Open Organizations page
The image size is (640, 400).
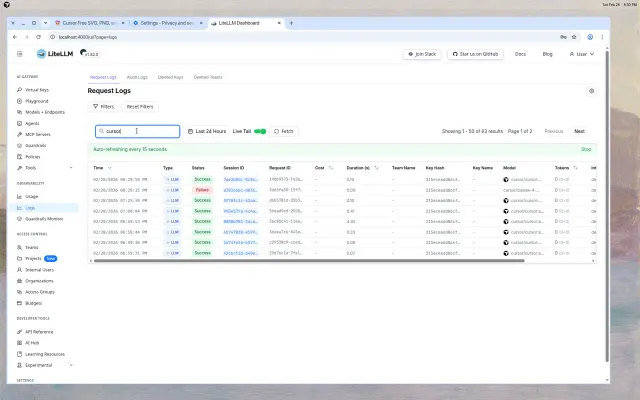click(x=39, y=281)
